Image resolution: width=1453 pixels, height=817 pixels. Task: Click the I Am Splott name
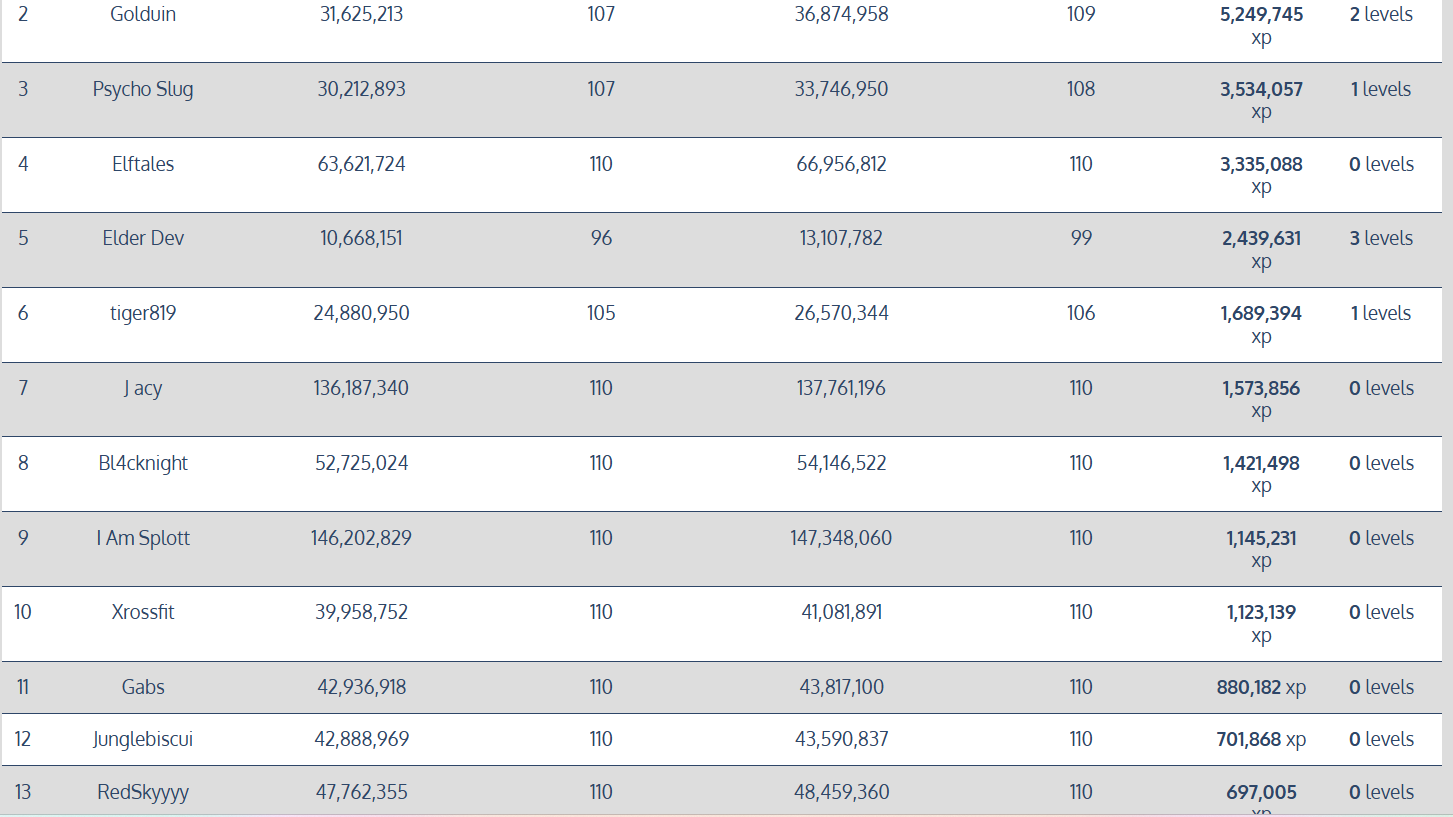pos(143,538)
